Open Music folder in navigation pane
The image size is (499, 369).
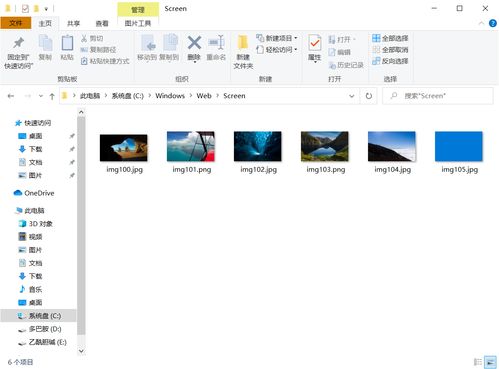click(30, 289)
